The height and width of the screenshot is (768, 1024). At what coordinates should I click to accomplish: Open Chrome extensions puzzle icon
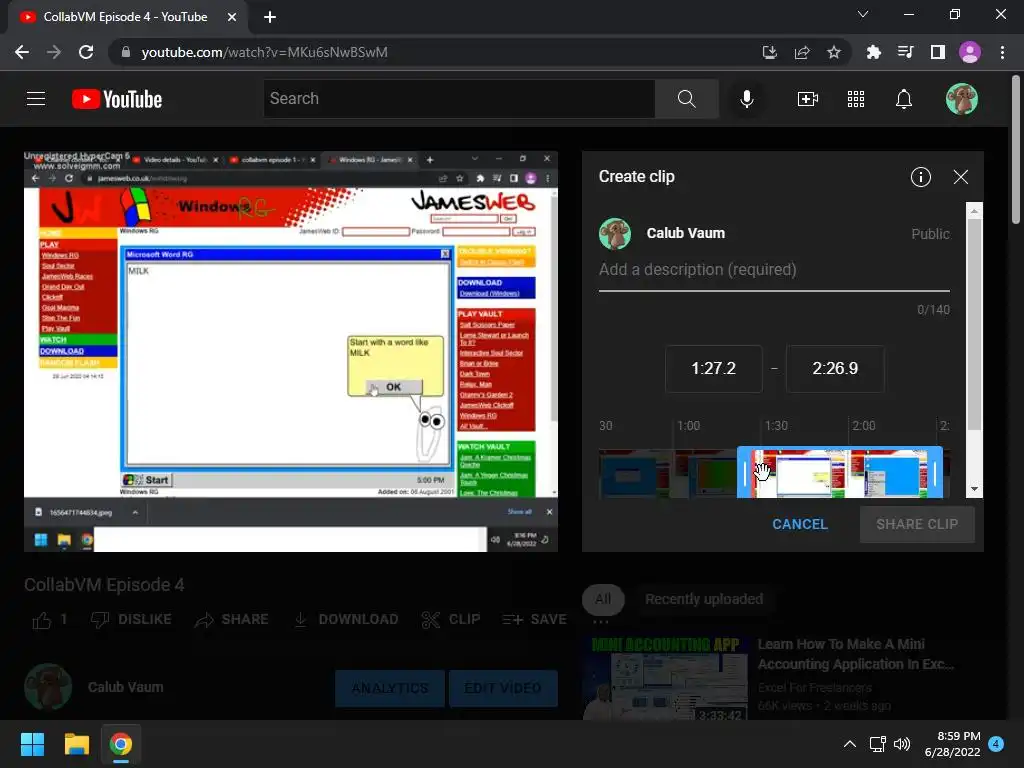pos(873,52)
